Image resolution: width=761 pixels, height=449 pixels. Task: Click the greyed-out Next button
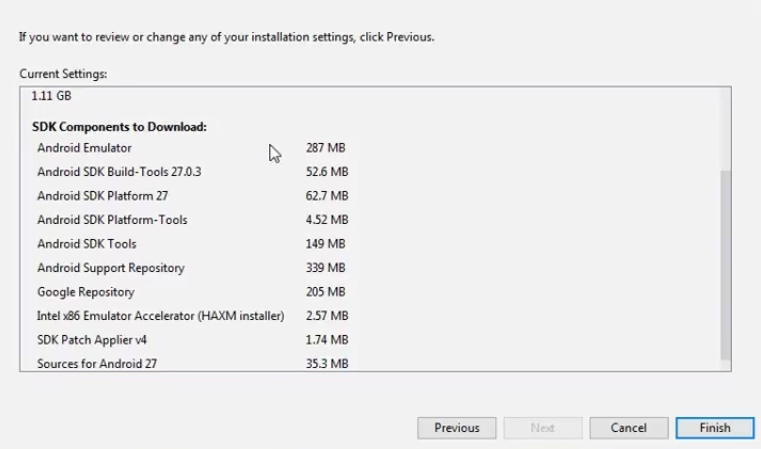click(542, 428)
